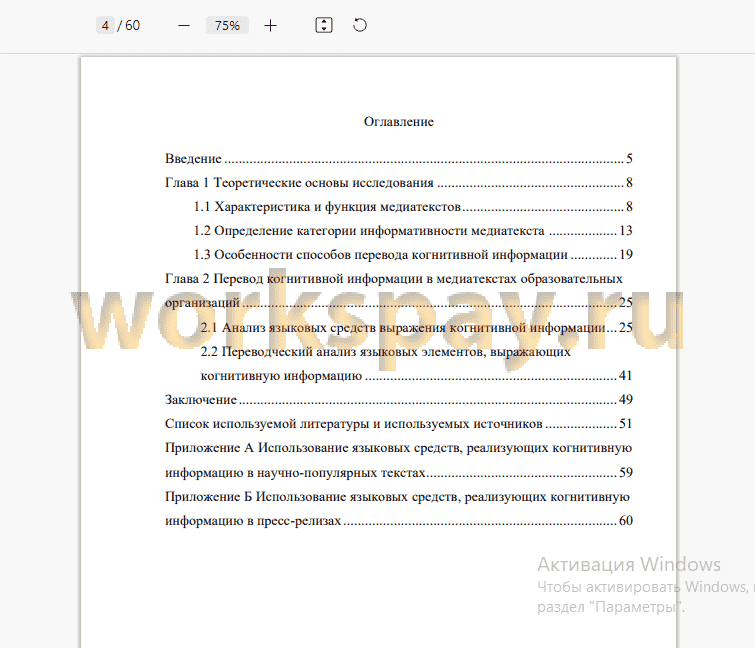Open 1.3 Особенности способов перевода entry
The width and height of the screenshot is (755, 648).
413,255
